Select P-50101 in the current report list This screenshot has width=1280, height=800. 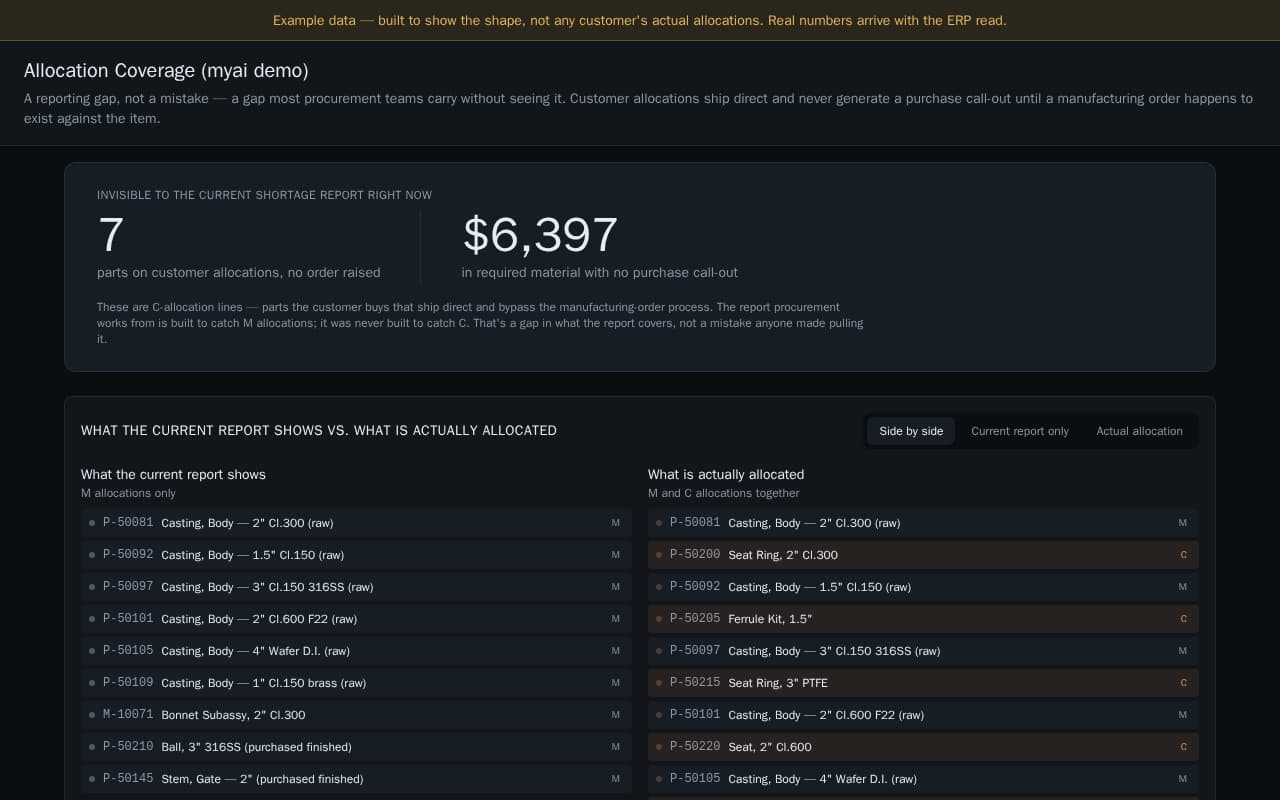pos(356,619)
